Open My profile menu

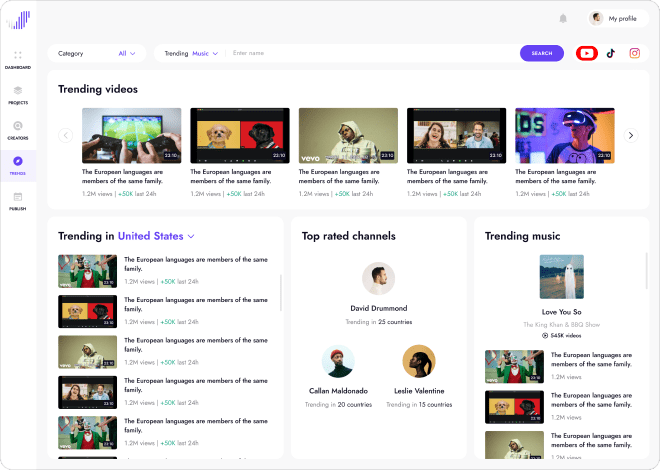coord(613,18)
